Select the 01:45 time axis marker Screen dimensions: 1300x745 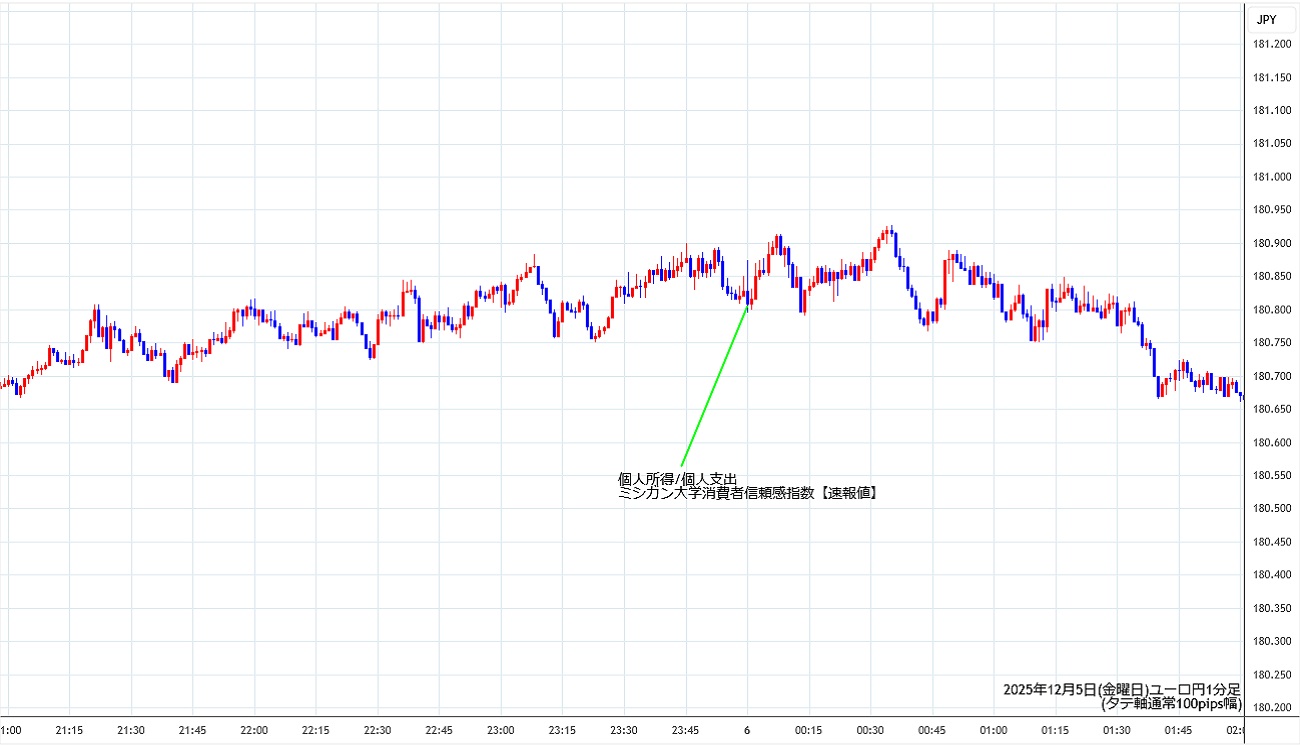coord(1178,730)
